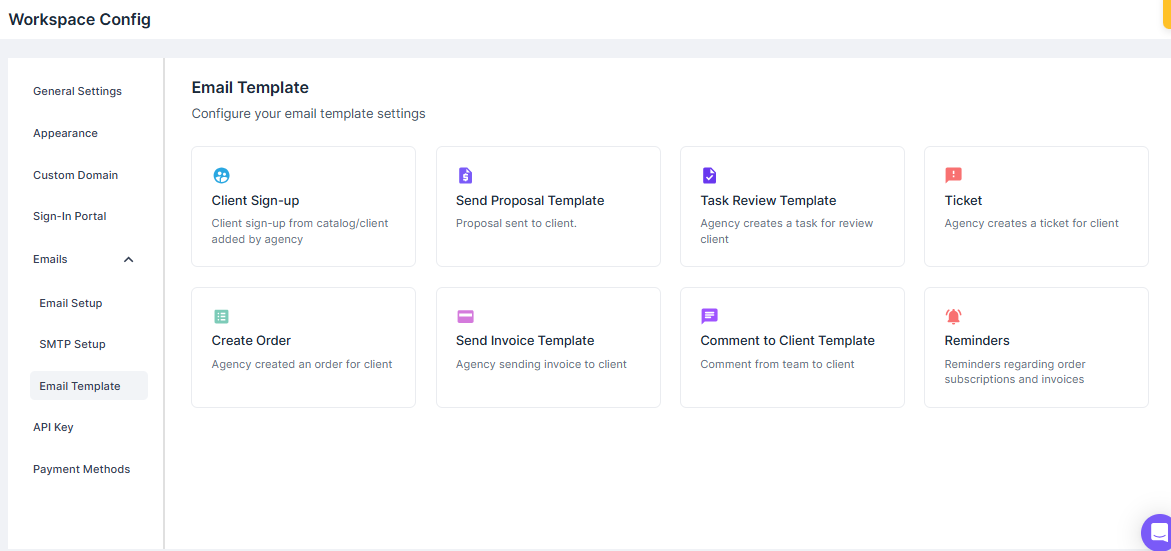The width and height of the screenshot is (1171, 551).
Task: Click the Ticket alert message icon
Action: click(953, 176)
